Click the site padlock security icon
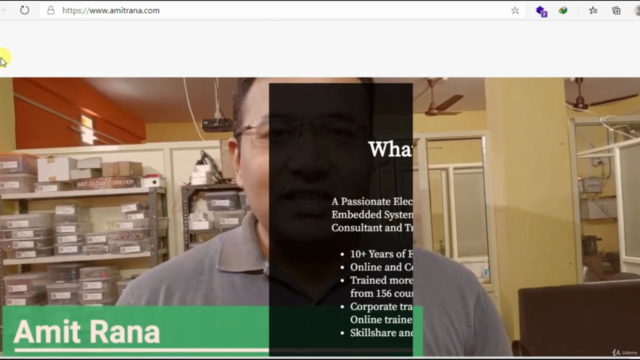640x360 pixels. coord(51,11)
